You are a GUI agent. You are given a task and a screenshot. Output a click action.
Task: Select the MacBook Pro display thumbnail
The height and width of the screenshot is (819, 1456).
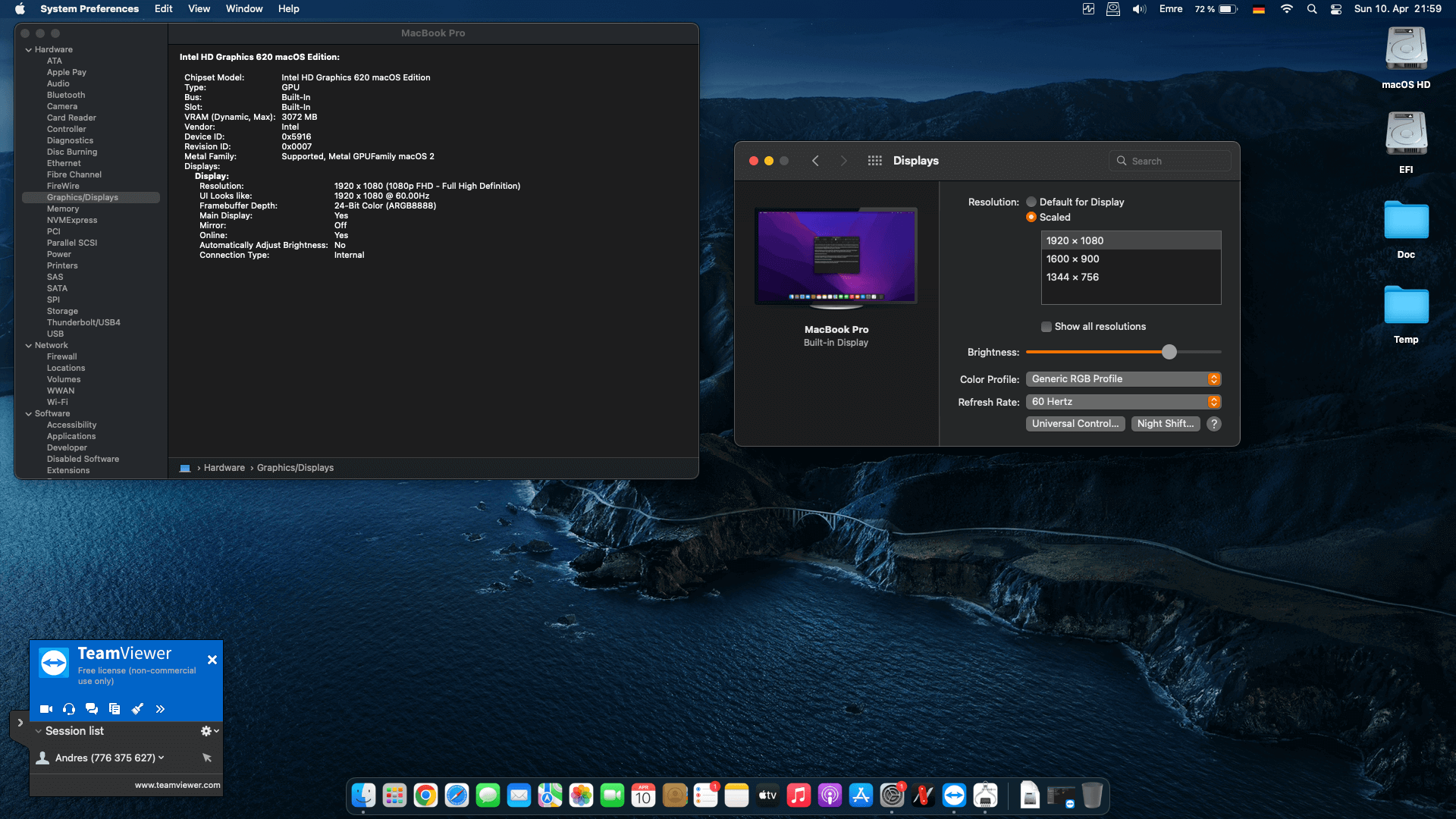click(836, 258)
